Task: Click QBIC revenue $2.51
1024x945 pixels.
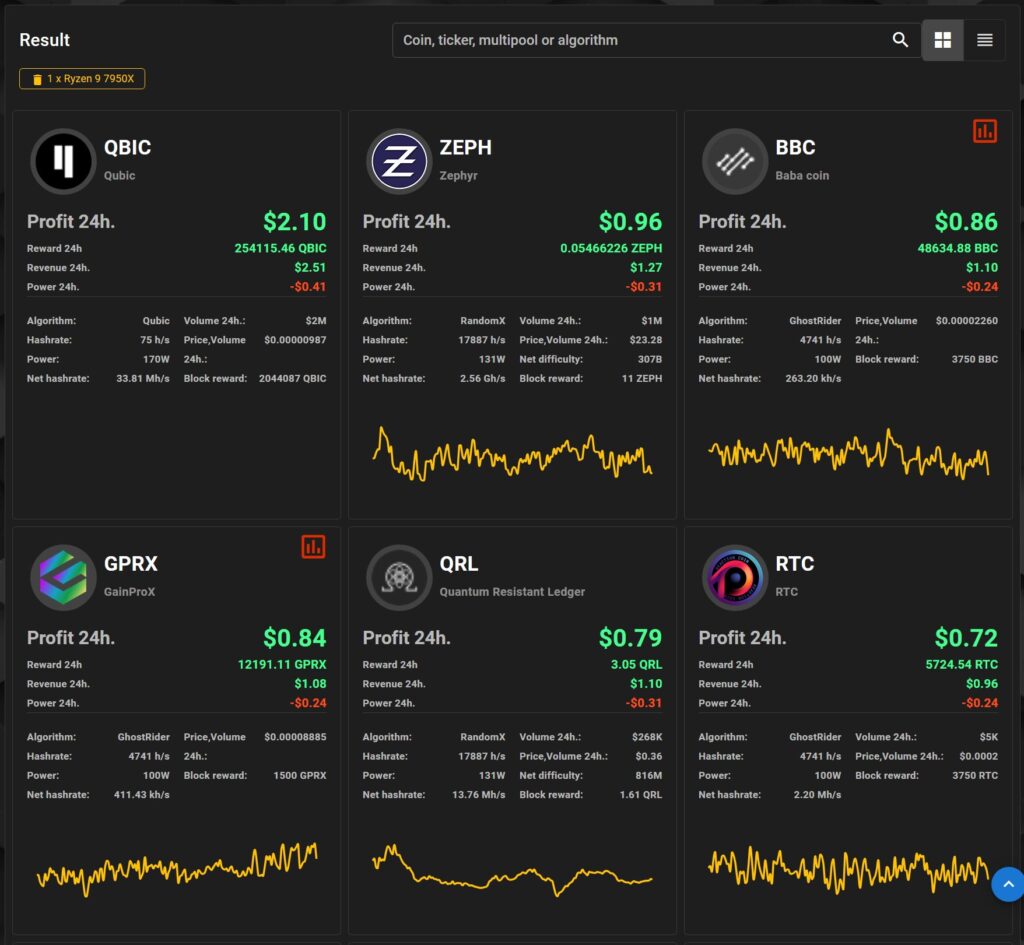Action: pos(310,267)
